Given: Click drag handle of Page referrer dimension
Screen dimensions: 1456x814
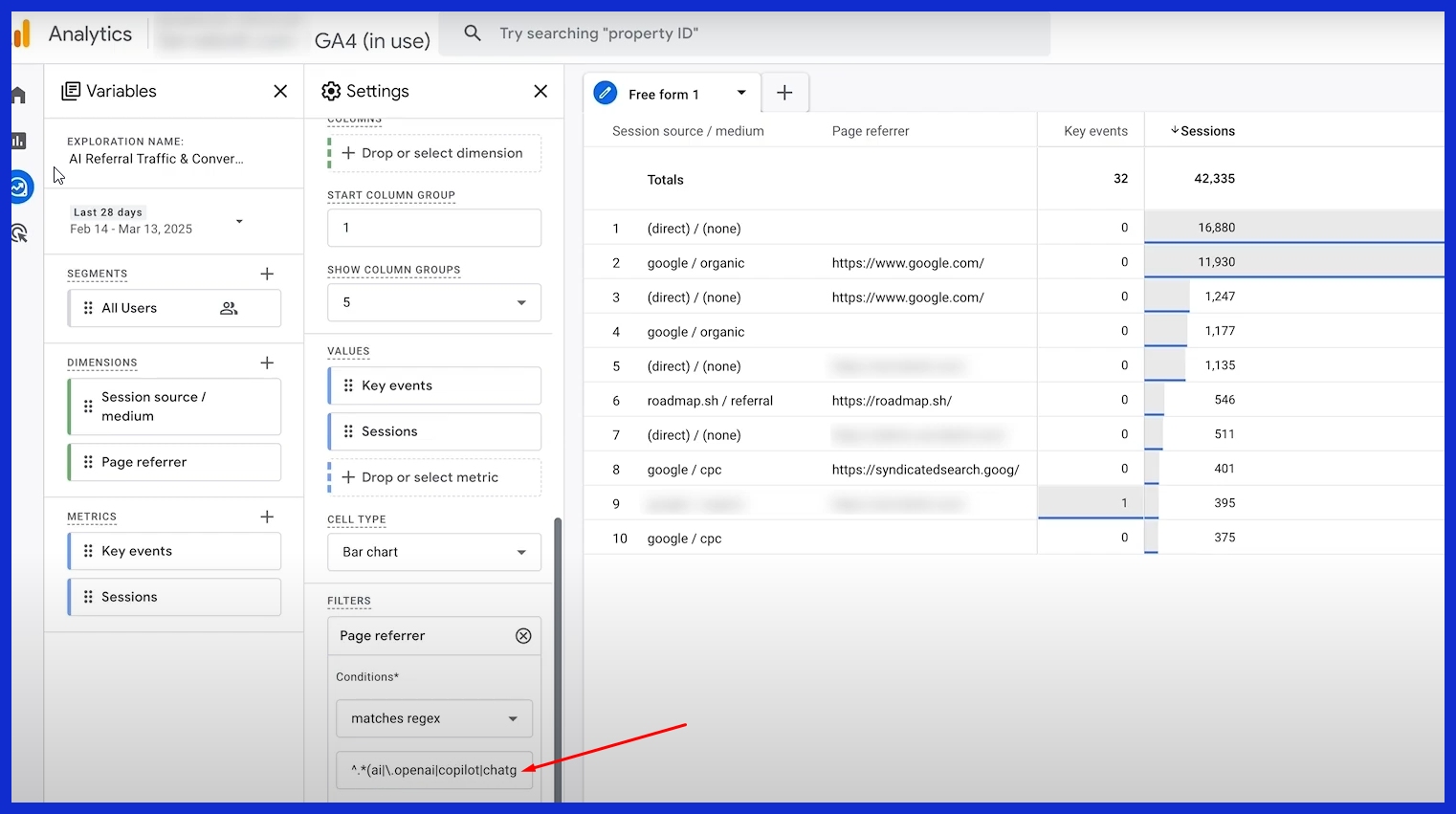Looking at the screenshot, I should [88, 462].
